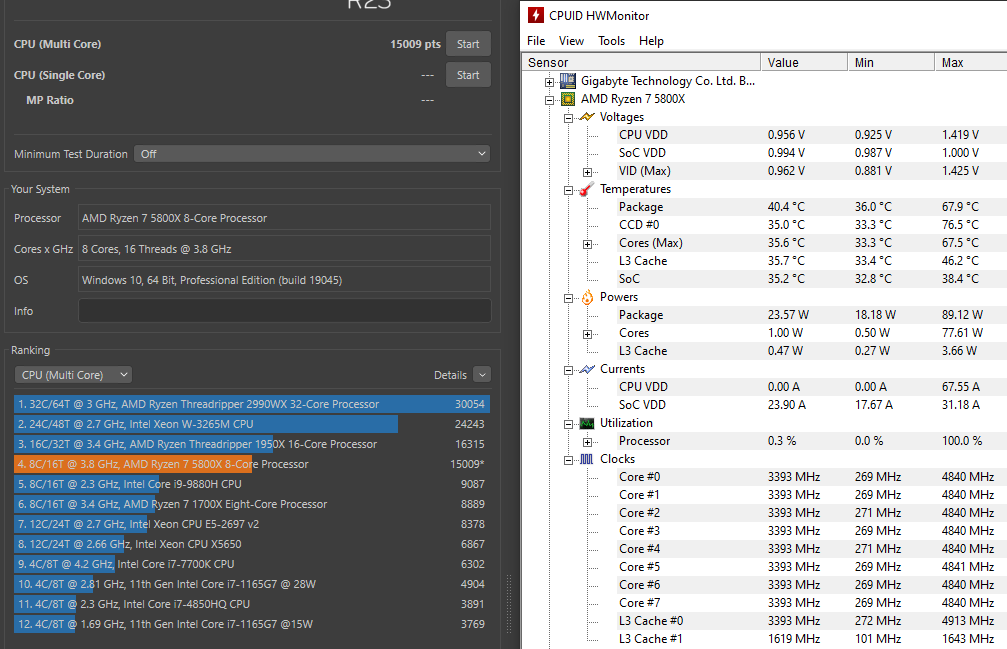This screenshot has width=1007, height=649.
Task: Collapse the Voltages section
Action: pos(568,118)
